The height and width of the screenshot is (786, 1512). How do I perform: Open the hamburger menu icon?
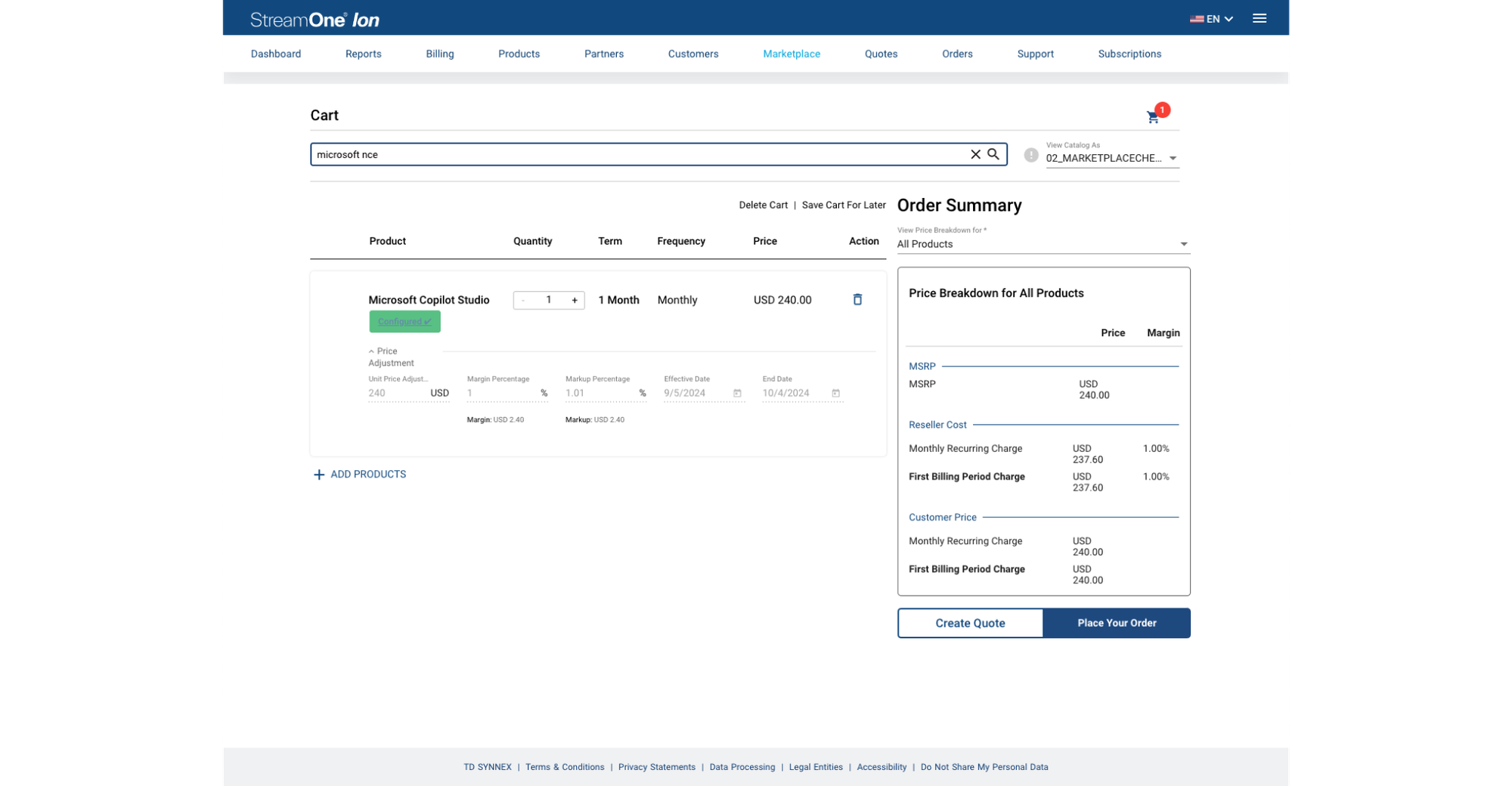(1259, 18)
